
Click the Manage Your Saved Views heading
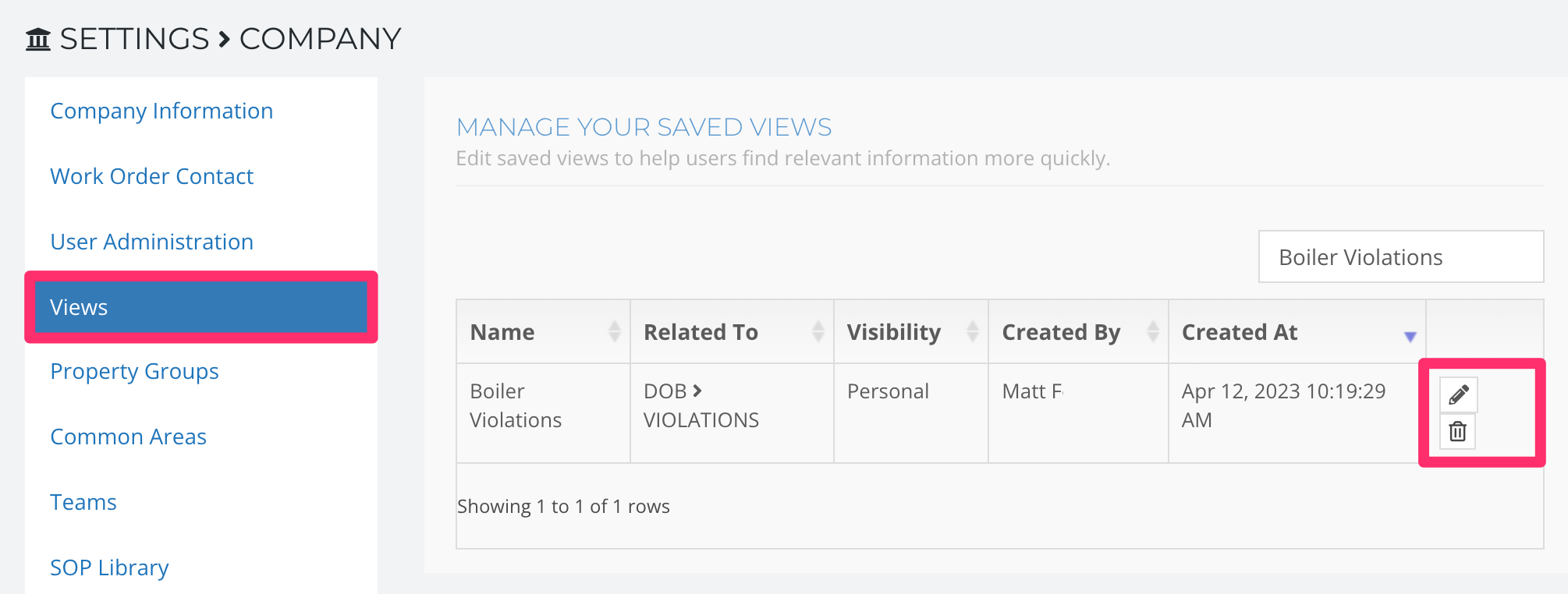pos(644,126)
